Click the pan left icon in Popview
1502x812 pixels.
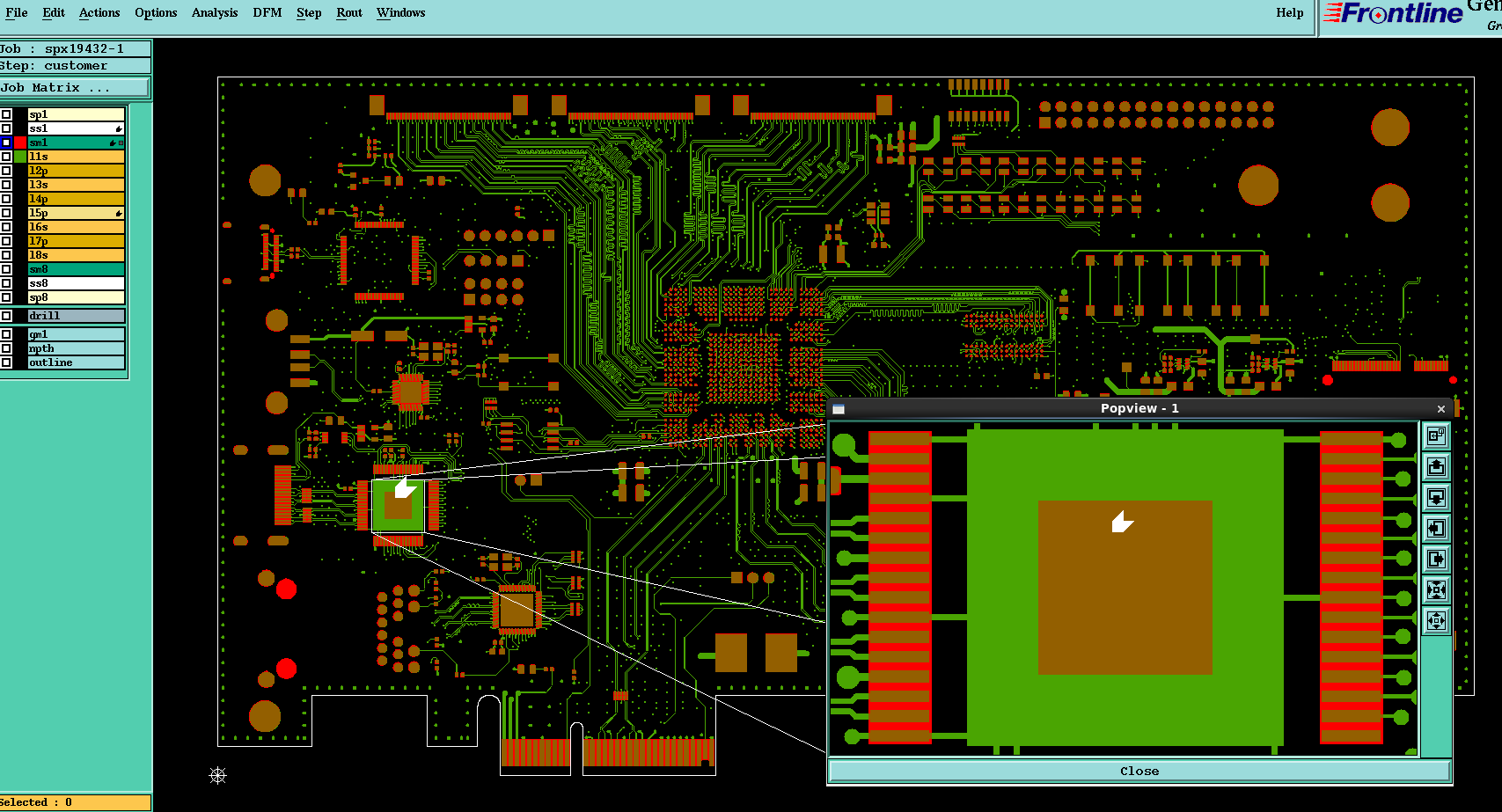coord(1436,528)
